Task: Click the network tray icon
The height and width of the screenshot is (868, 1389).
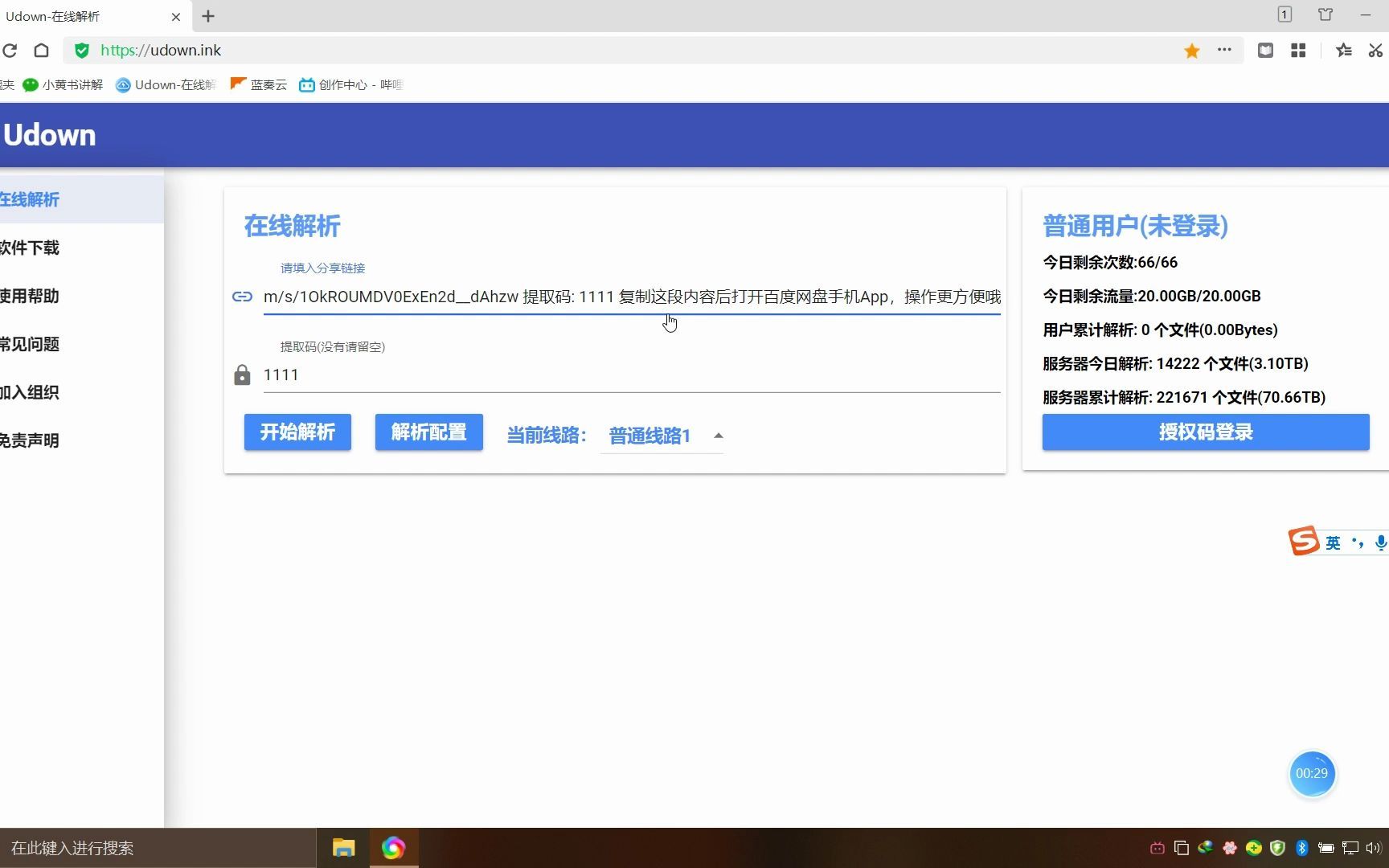Action: (1350, 848)
